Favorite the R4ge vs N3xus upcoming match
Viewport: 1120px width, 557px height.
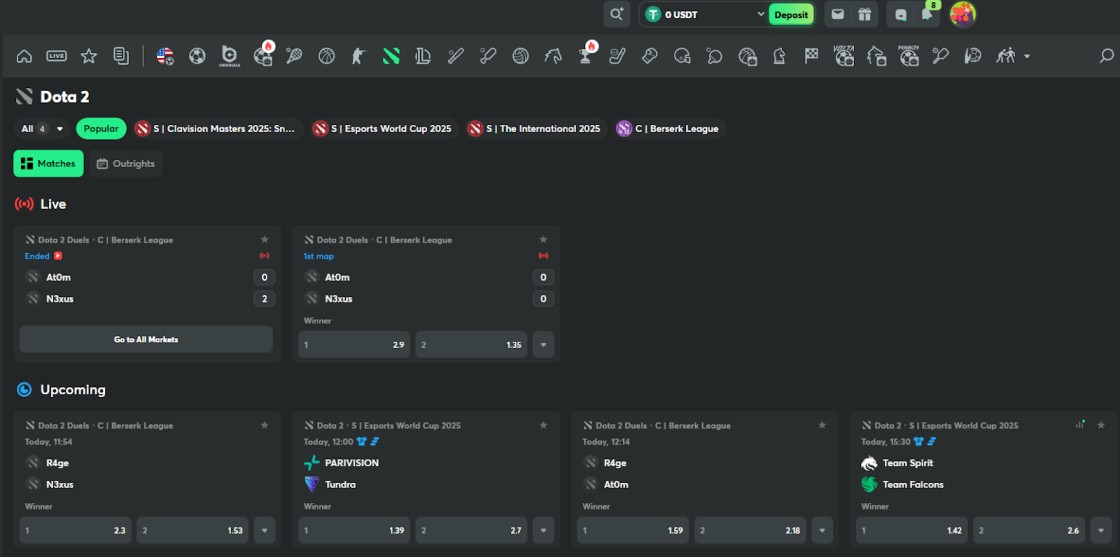(x=264, y=425)
